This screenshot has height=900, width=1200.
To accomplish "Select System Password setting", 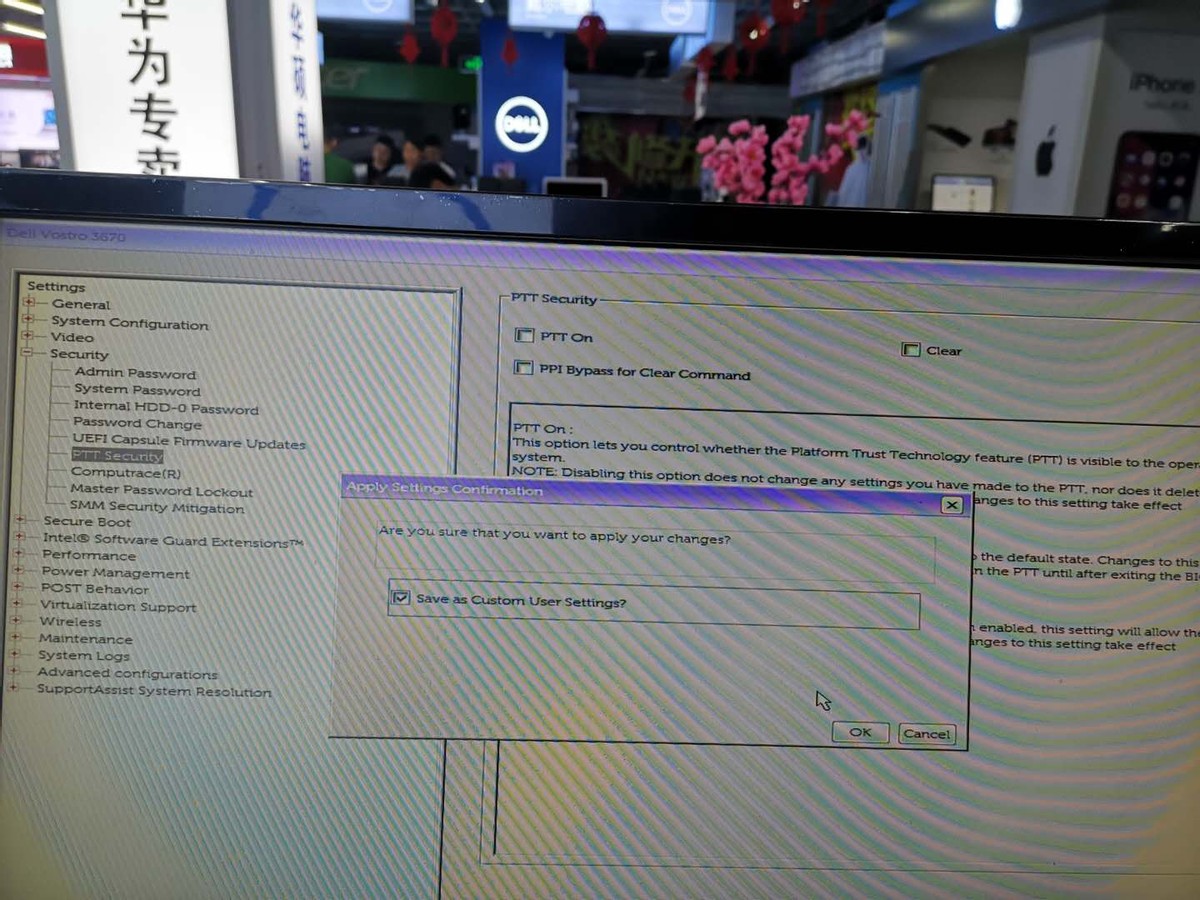I will tap(137, 390).
